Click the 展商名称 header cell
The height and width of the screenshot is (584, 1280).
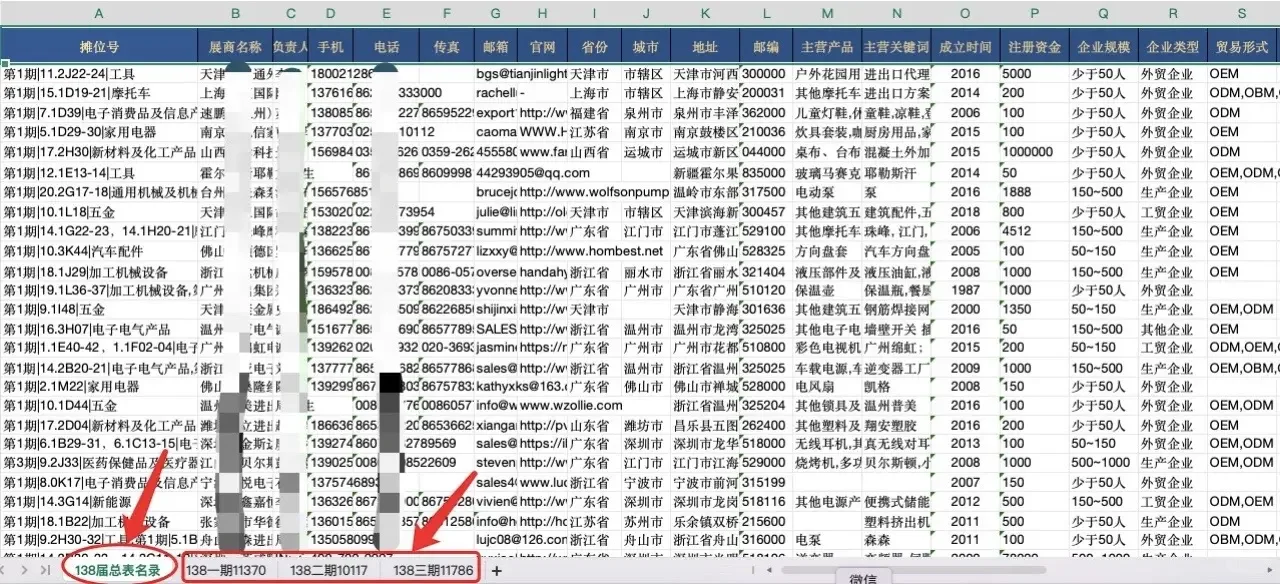tap(236, 47)
